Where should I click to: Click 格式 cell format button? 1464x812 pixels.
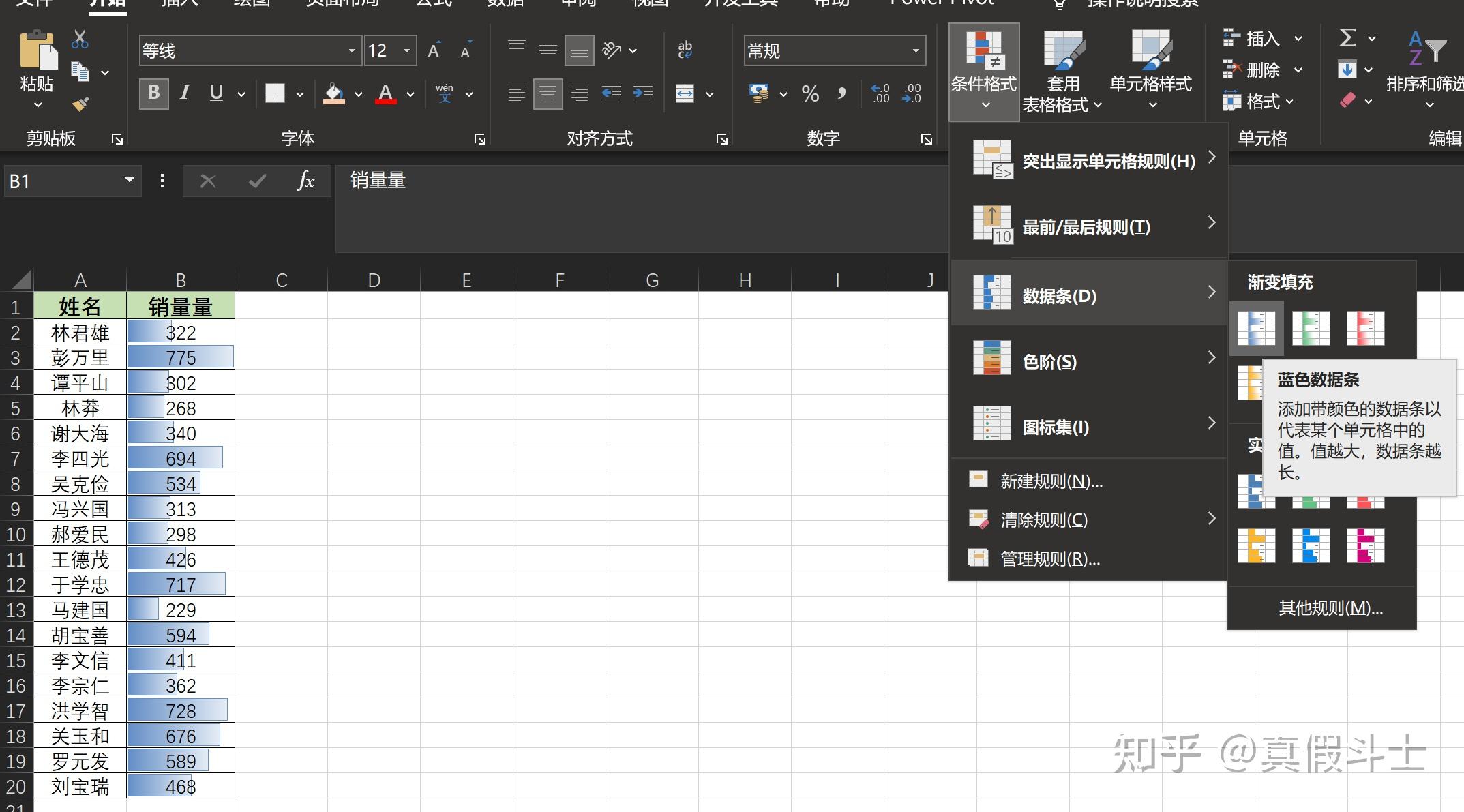tap(1259, 102)
